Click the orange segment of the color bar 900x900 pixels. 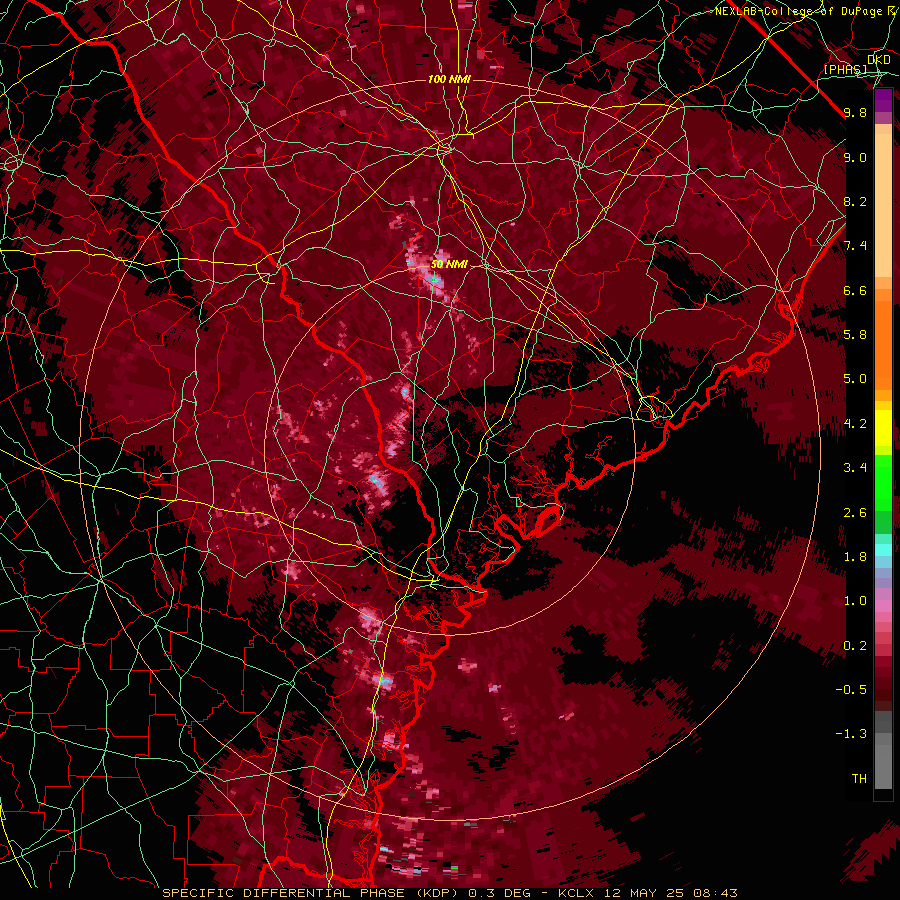click(883, 346)
